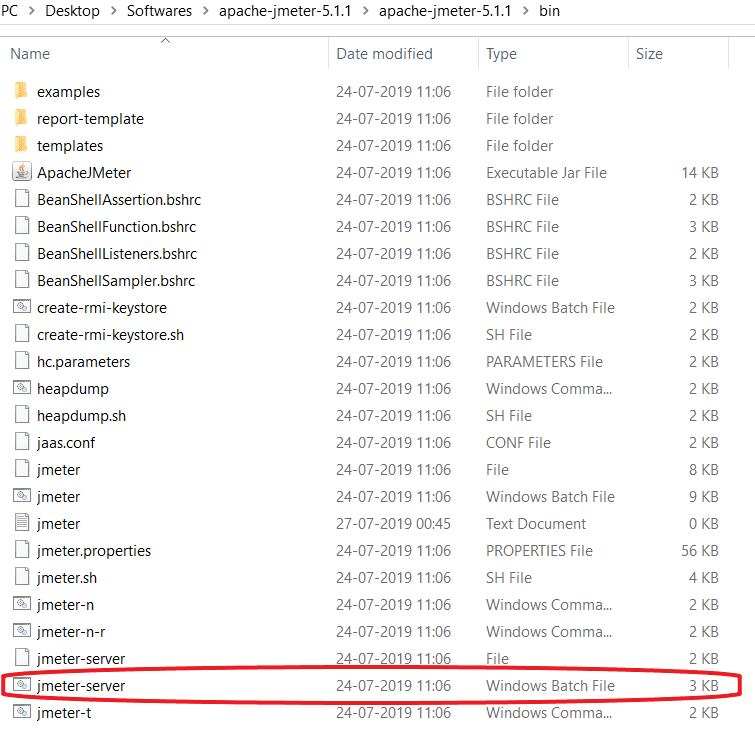
Task: Click the report-template folder icon
Action: point(21,118)
